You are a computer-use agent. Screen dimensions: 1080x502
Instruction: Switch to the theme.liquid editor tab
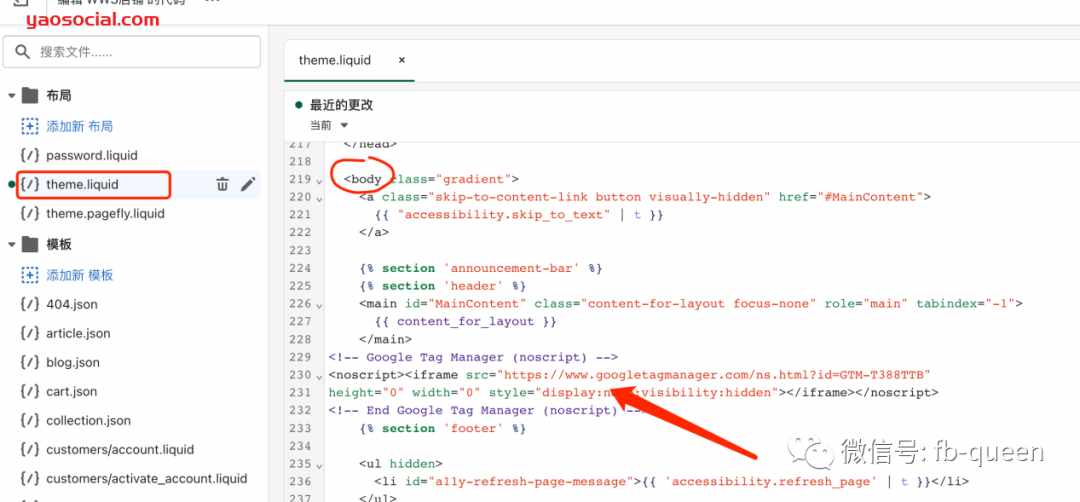pyautogui.click(x=335, y=60)
